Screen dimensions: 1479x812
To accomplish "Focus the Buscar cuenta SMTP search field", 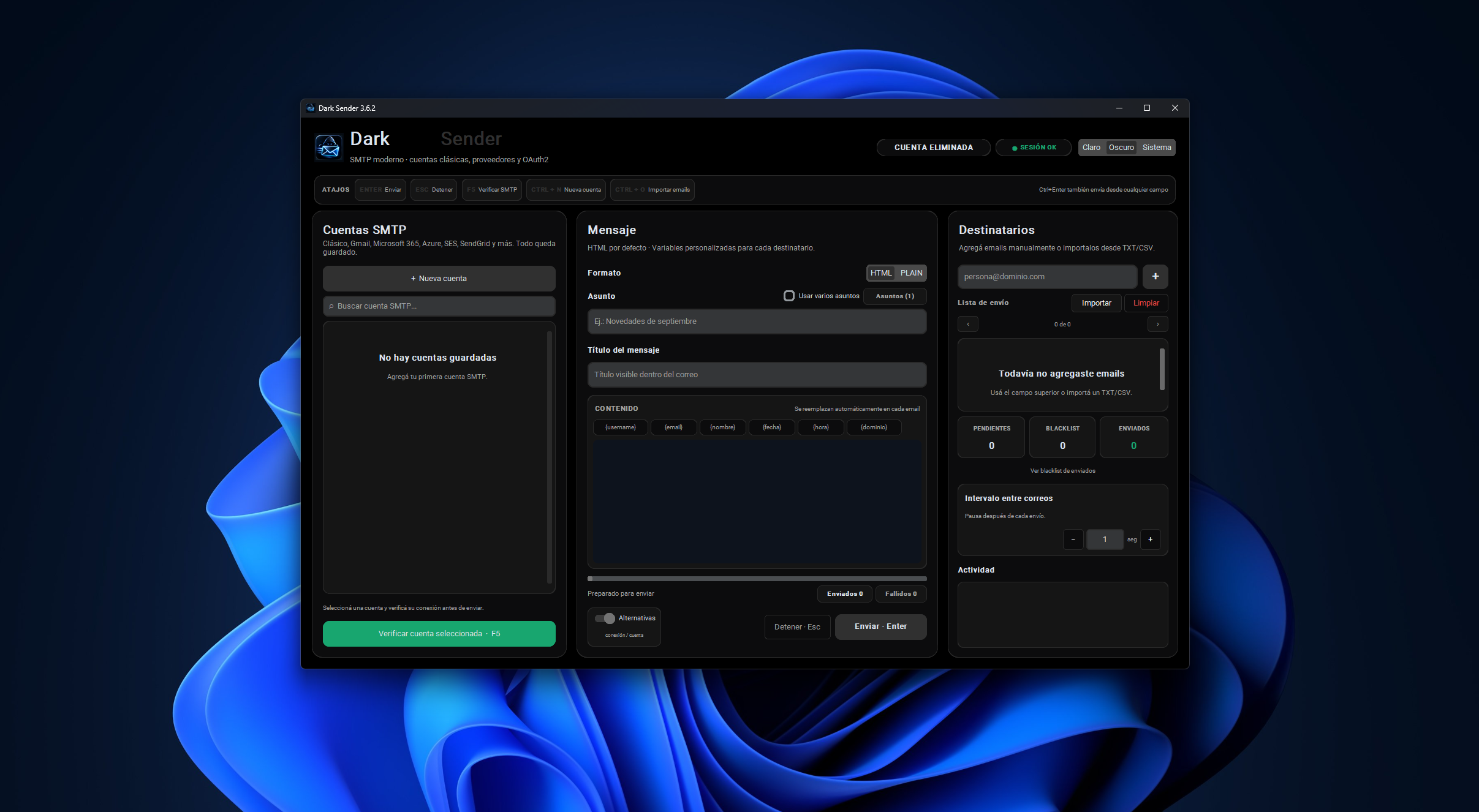I will [x=439, y=306].
